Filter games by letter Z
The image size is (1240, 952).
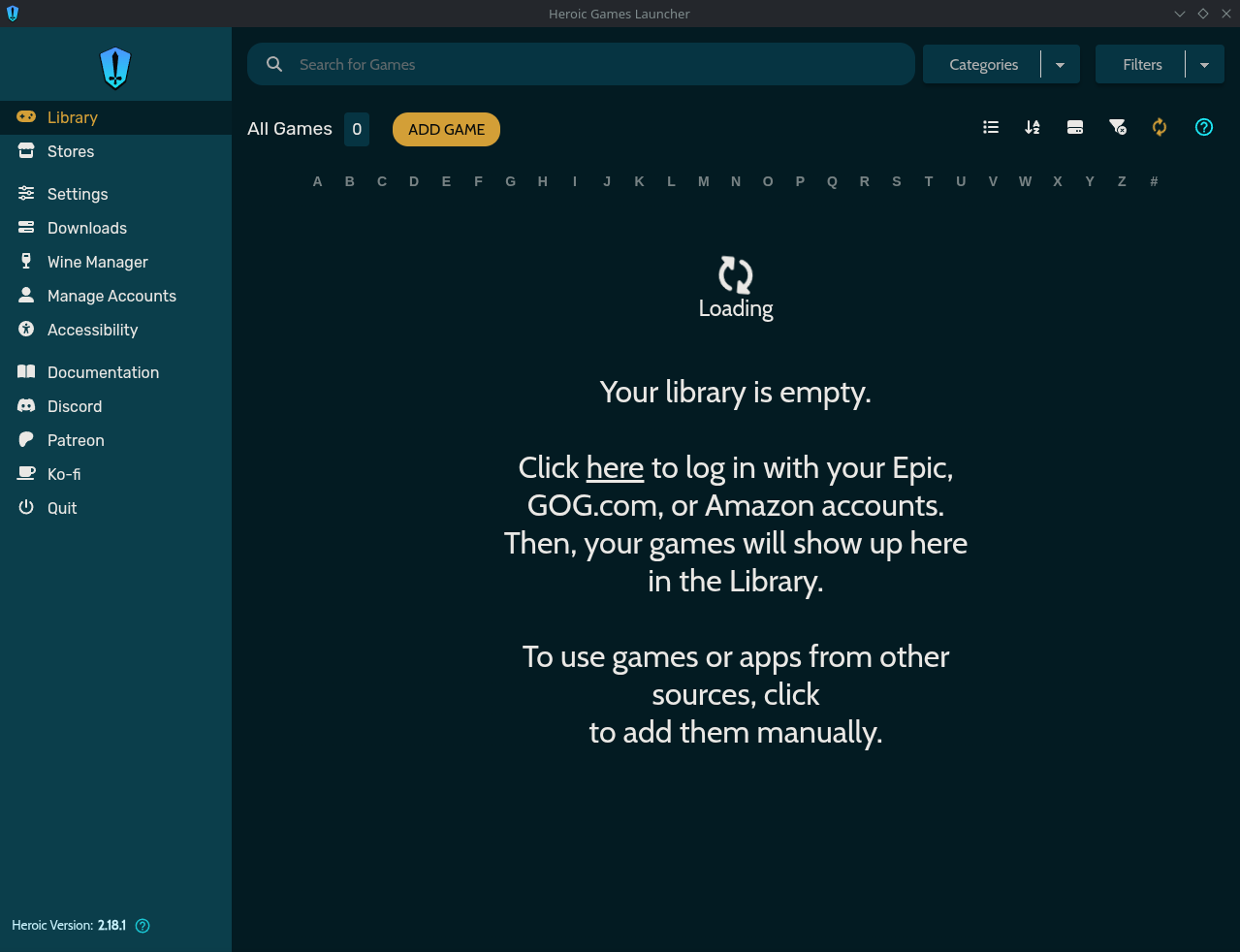tap(1122, 181)
